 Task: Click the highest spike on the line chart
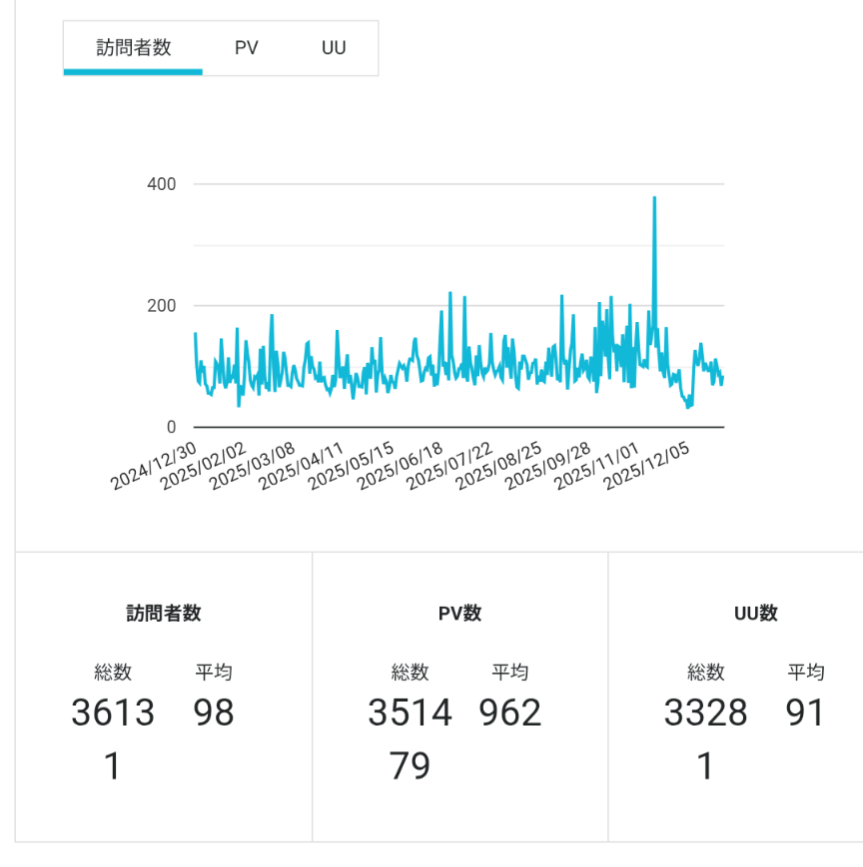[x=654, y=199]
